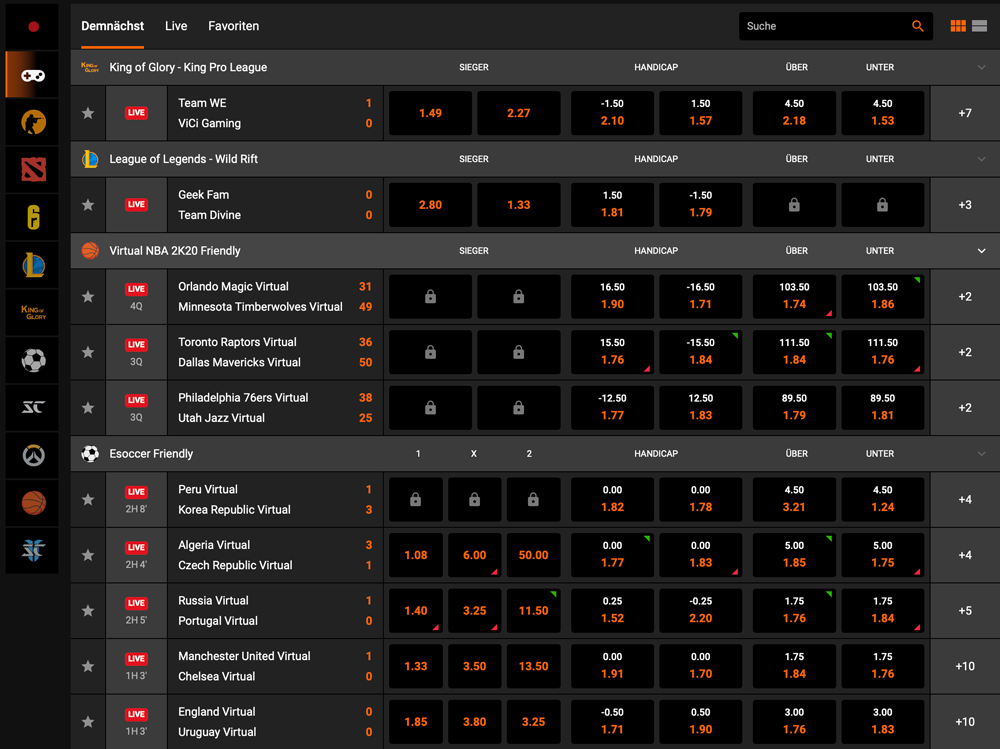Click Virtual NBA 2K20 basketball header icon
Viewport: 1000px width, 749px height.
point(90,251)
